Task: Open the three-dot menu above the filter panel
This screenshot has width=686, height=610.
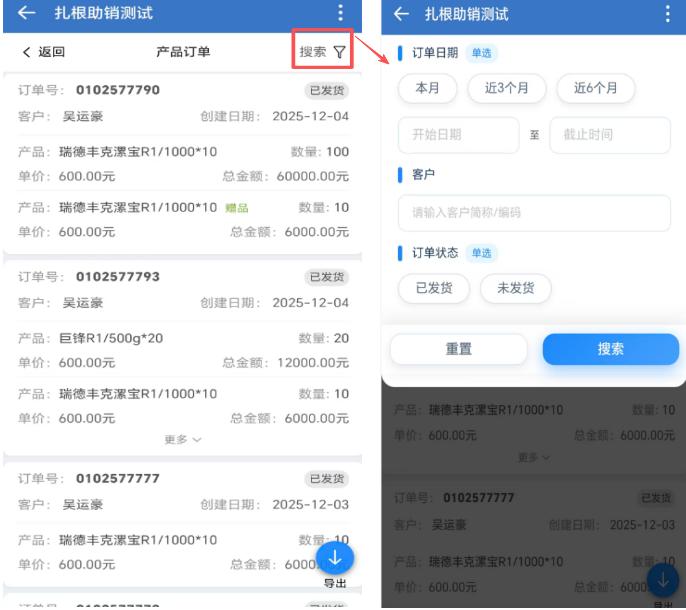Action: (x=668, y=13)
